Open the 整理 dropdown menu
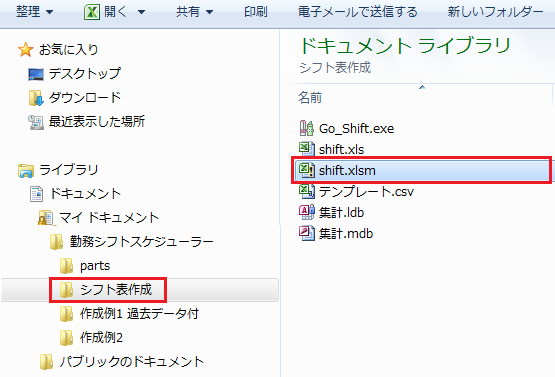This screenshot has height=377, width=555. click(x=34, y=12)
